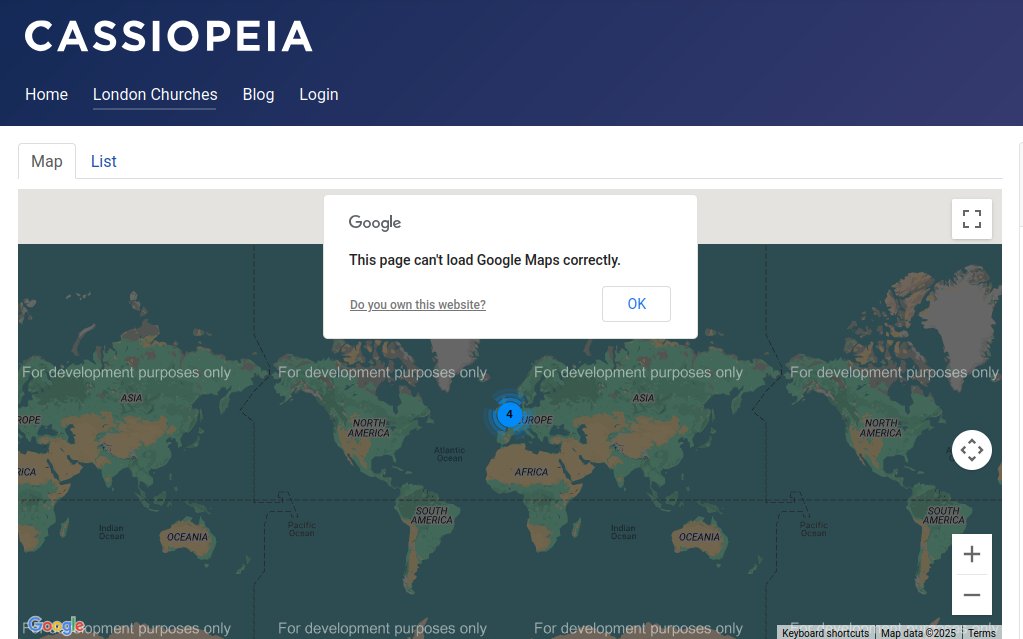The width and height of the screenshot is (1023, 639).
Task: Zoom out on the map
Action: click(x=971, y=595)
